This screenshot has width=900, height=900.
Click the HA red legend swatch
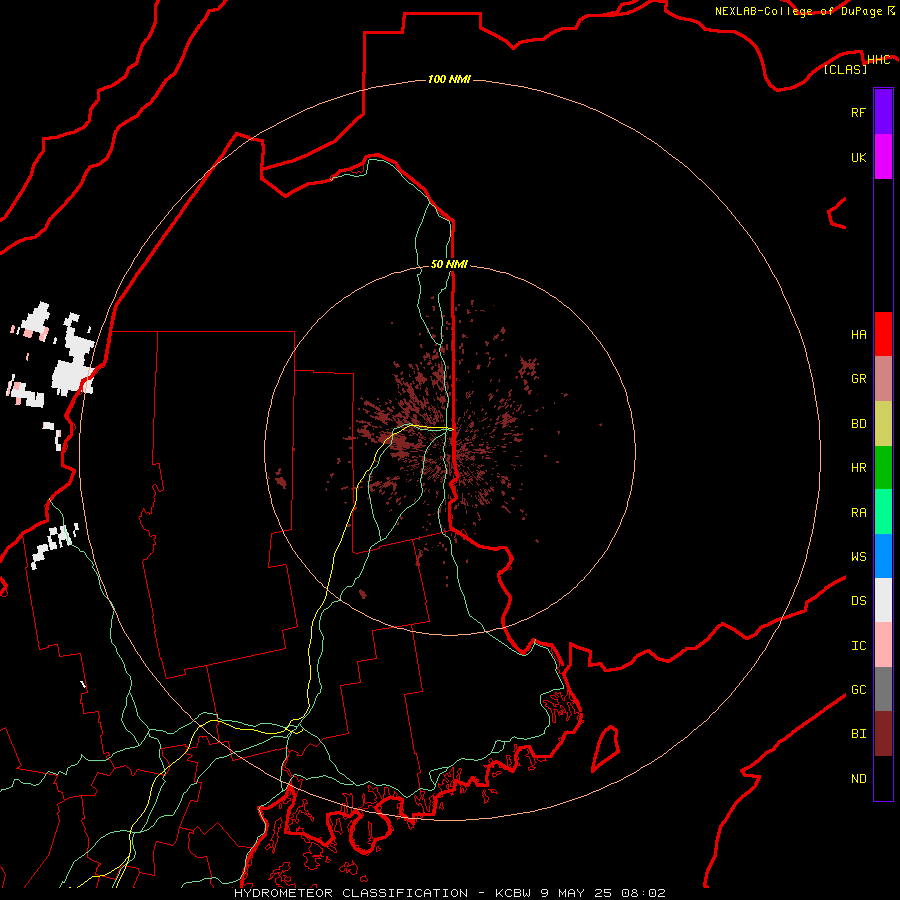[883, 334]
